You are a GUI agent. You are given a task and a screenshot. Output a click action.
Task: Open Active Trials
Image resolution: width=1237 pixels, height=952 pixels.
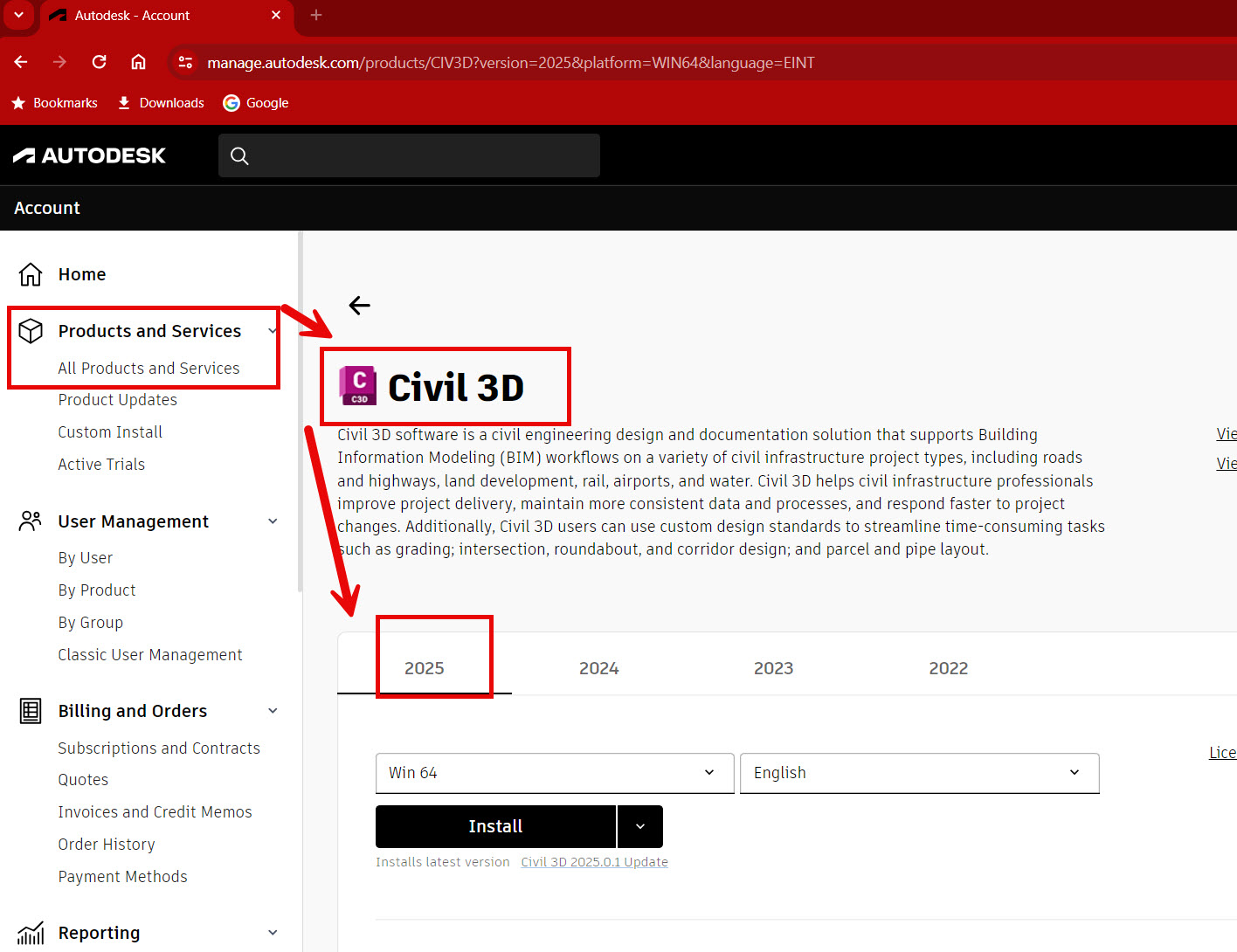(101, 465)
